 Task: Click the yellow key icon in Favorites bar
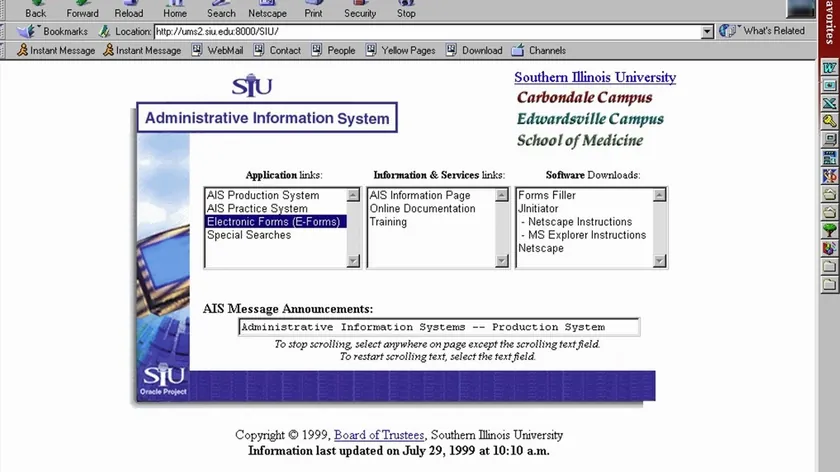tap(829, 122)
